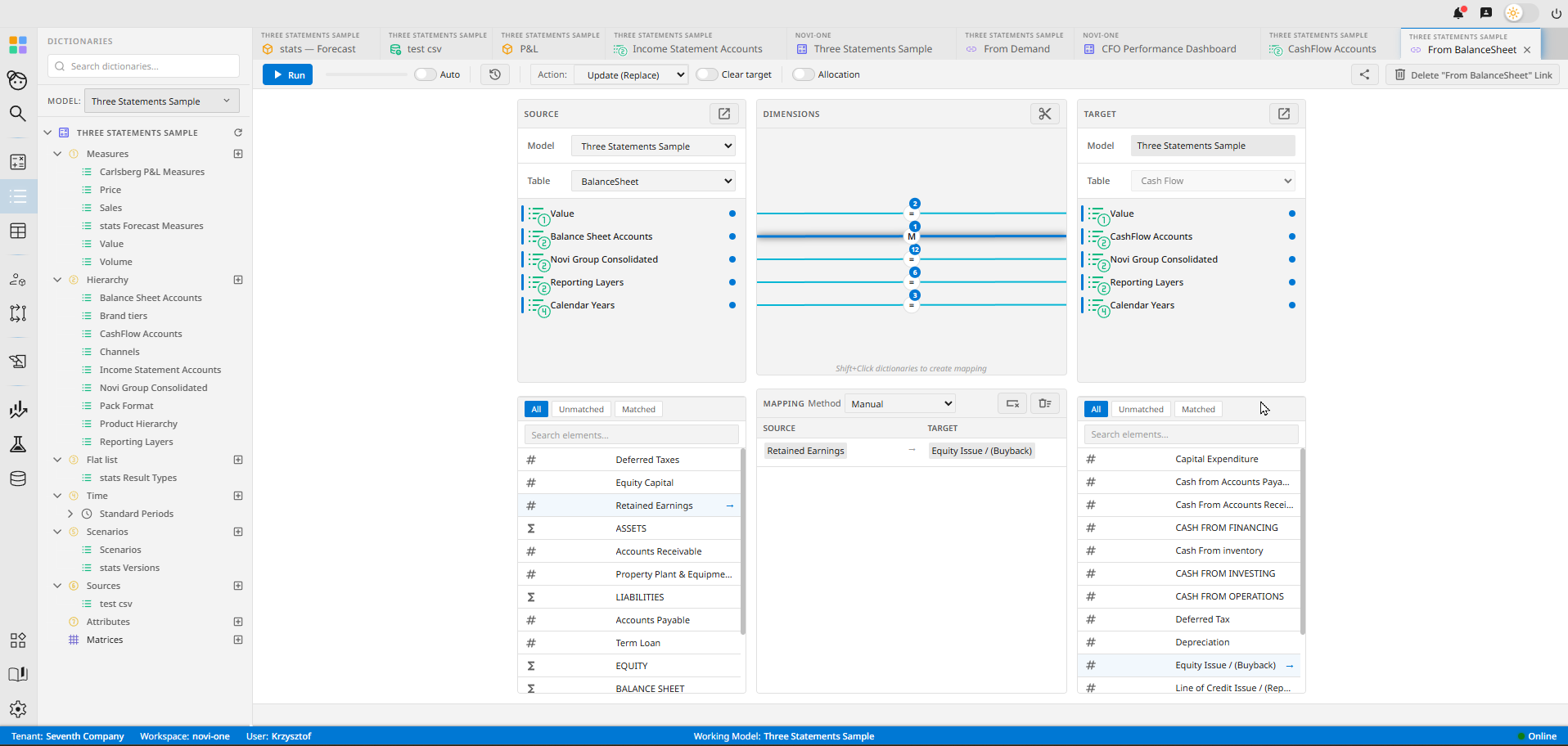Add a new Flat list dictionary
This screenshot has width=1568, height=746.
238,460
